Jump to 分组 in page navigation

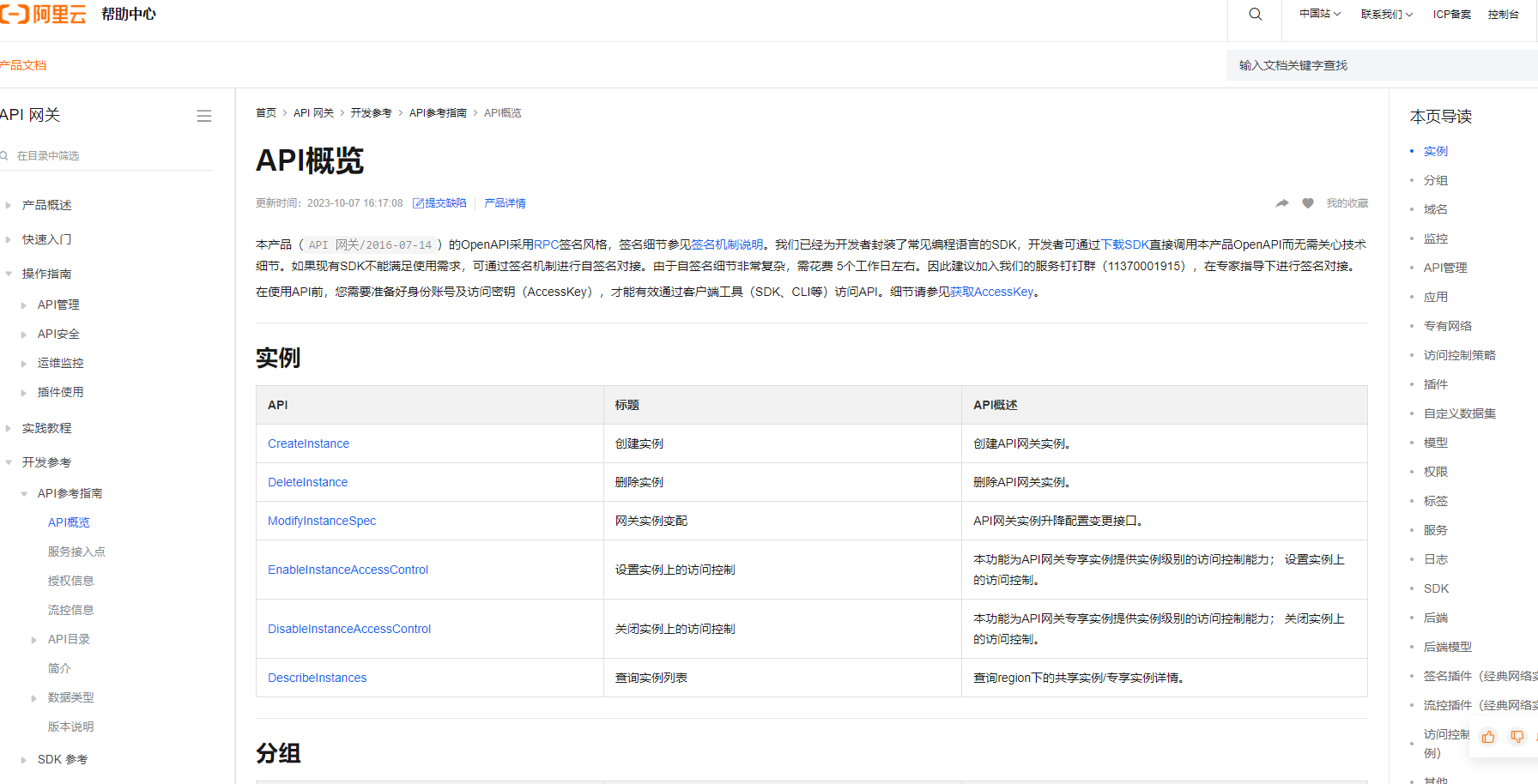pos(1435,180)
